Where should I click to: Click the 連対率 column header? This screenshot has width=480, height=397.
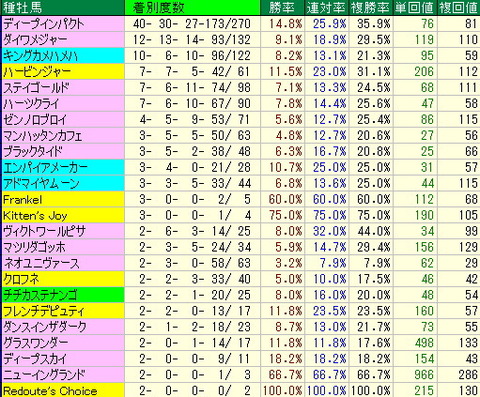pos(326,8)
